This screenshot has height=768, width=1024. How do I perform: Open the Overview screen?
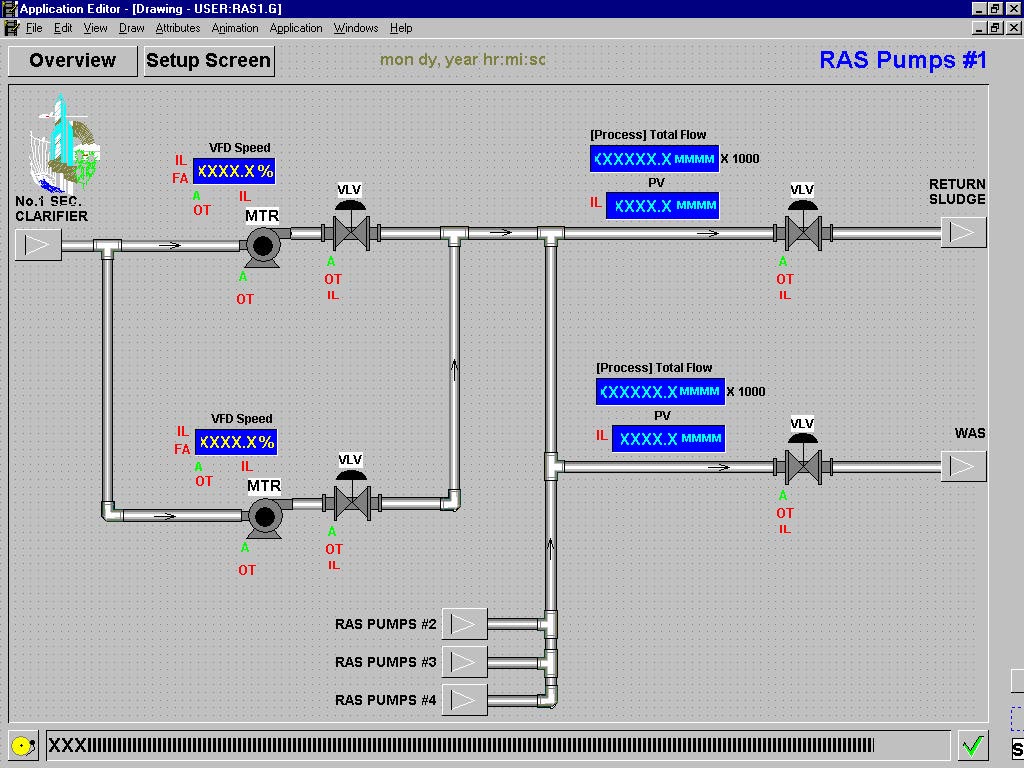click(x=72, y=61)
